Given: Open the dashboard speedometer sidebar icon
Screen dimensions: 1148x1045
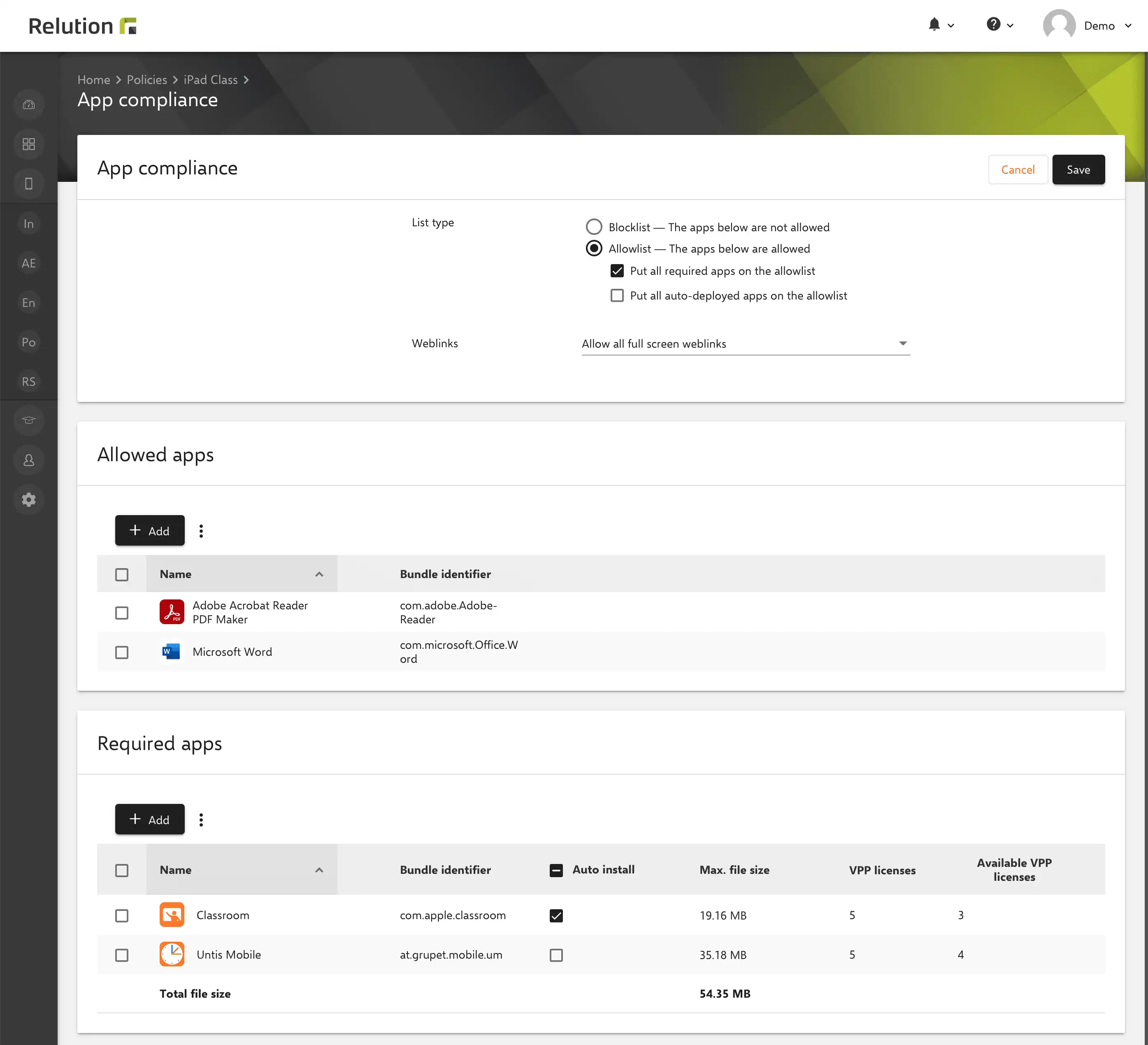Looking at the screenshot, I should point(28,105).
